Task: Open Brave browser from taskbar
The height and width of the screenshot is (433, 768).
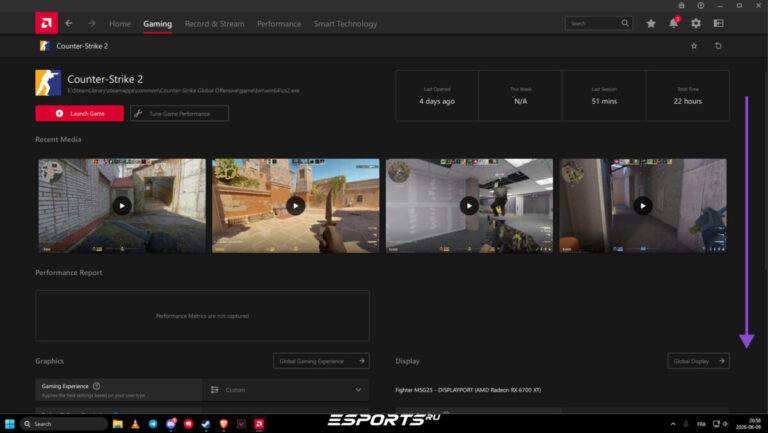Action: pos(223,424)
